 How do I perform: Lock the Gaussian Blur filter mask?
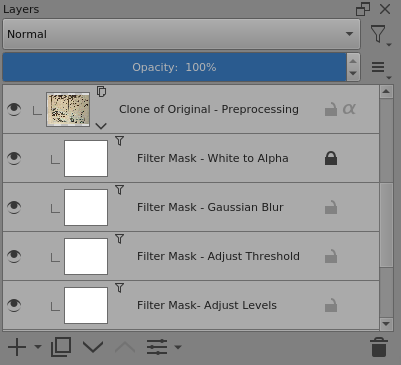tap(331, 207)
